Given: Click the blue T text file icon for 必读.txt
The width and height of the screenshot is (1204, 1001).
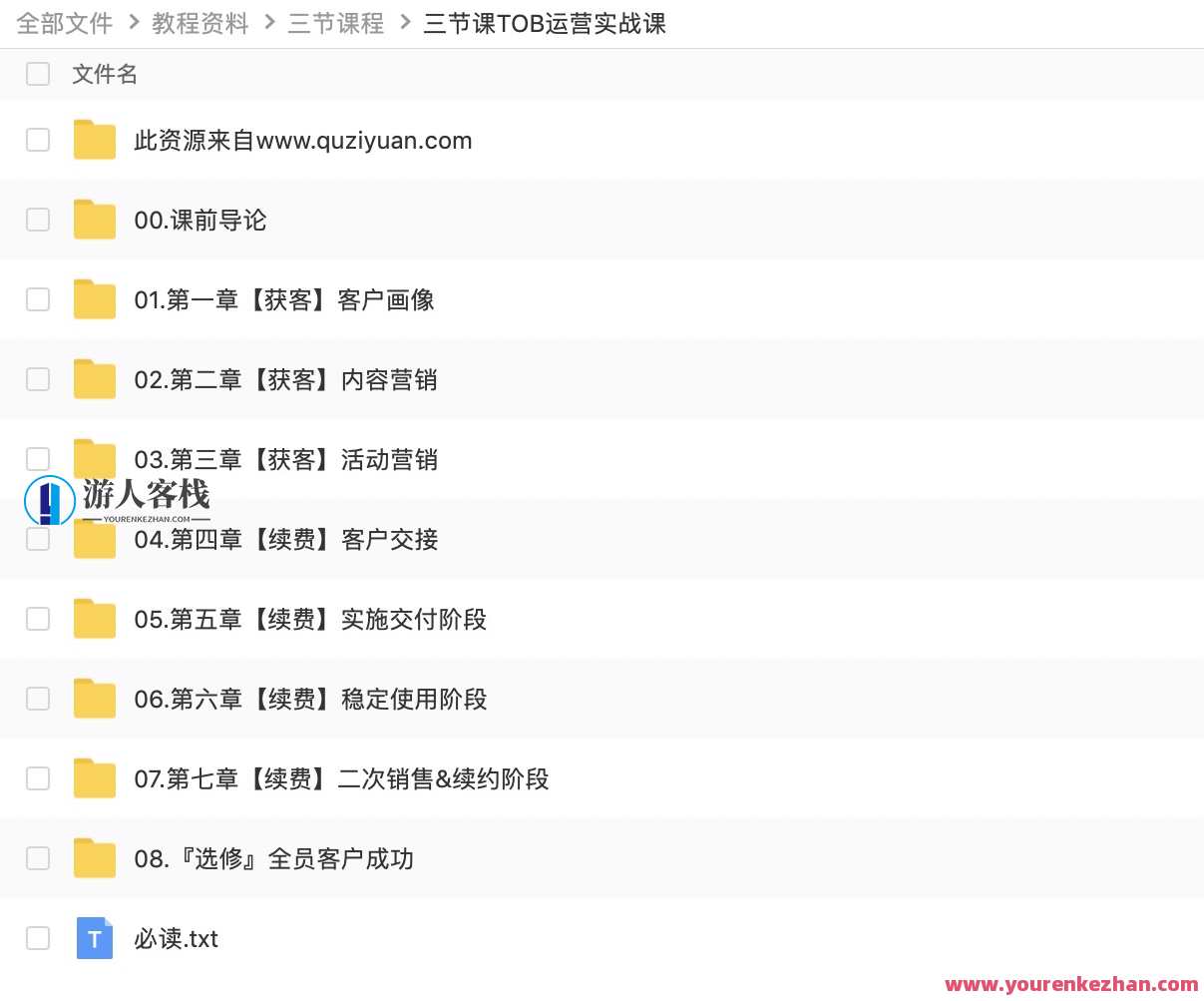Looking at the screenshot, I should pos(94,938).
